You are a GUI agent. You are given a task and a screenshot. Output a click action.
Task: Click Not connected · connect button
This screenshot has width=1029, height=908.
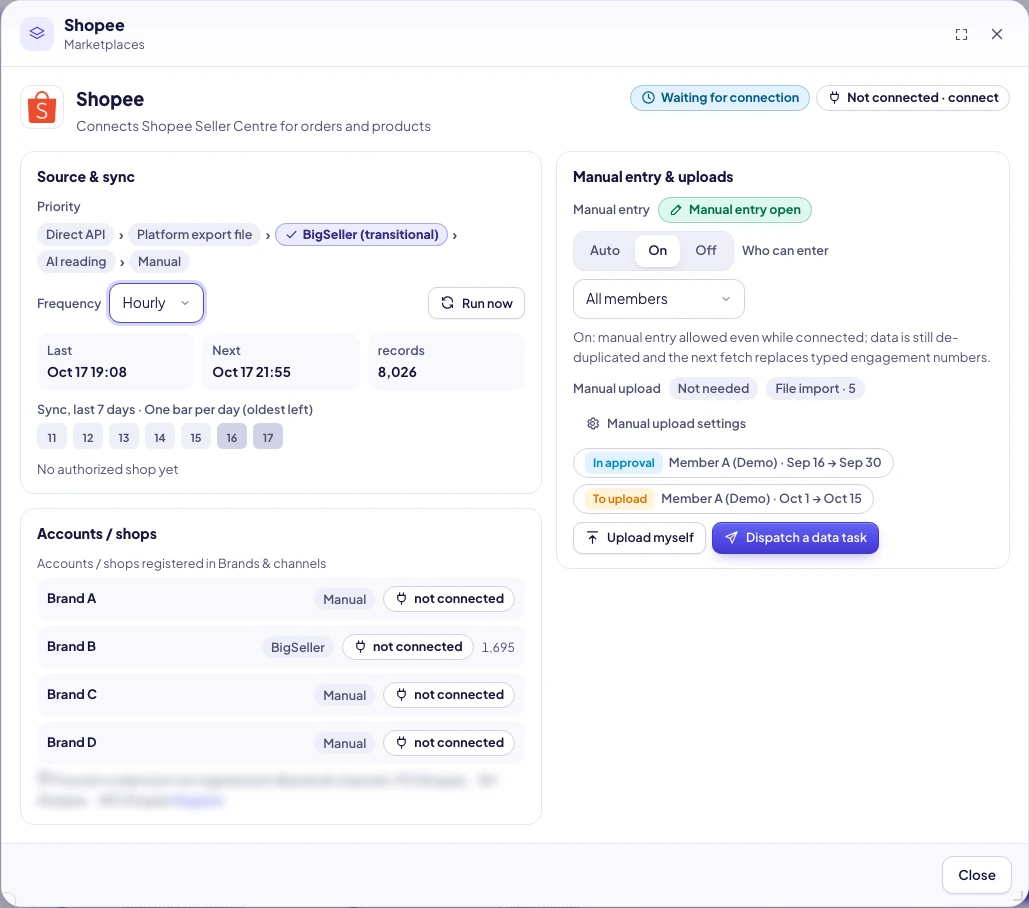point(913,98)
